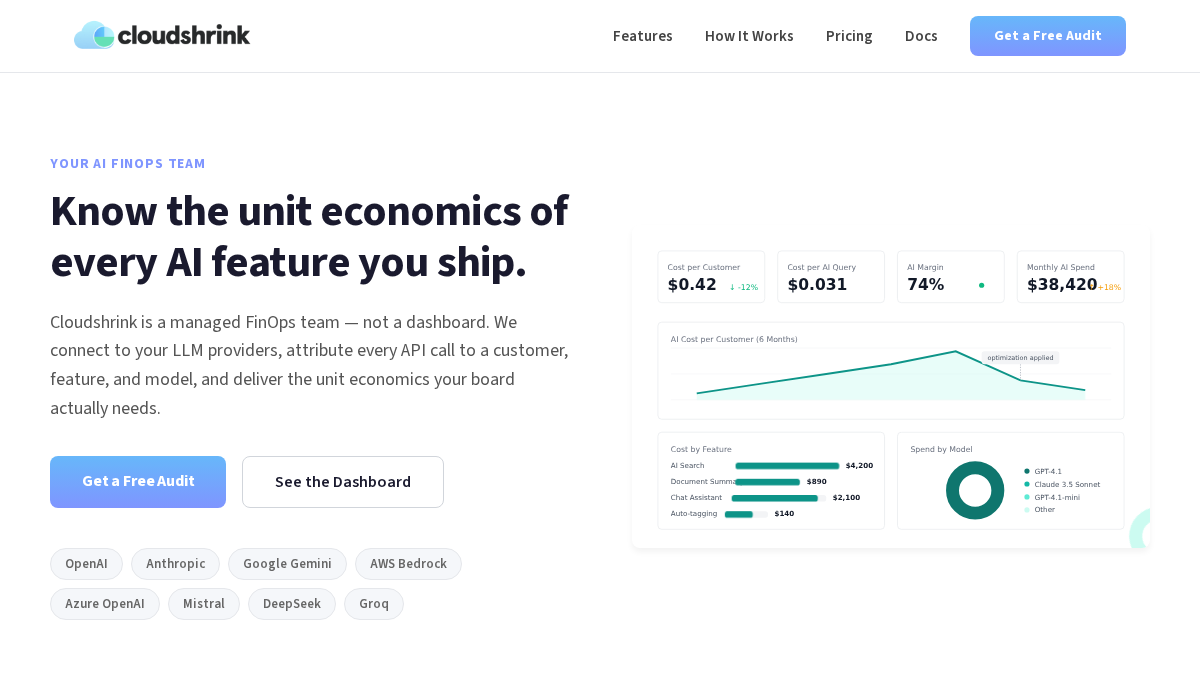The image size is (1200, 675).
Task: Select the Mistral chip
Action: (204, 604)
